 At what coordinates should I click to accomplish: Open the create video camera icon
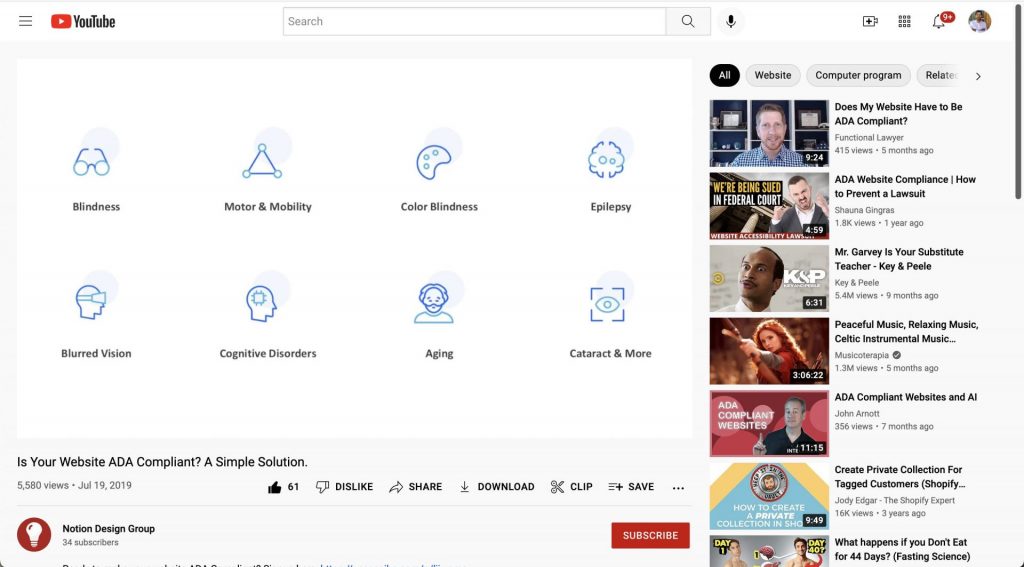click(870, 22)
